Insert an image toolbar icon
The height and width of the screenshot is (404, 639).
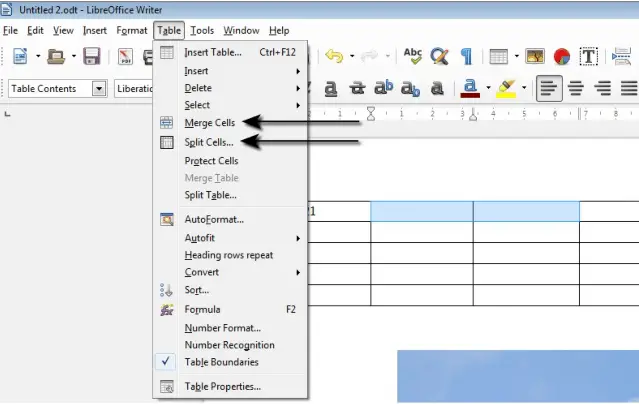tap(535, 56)
